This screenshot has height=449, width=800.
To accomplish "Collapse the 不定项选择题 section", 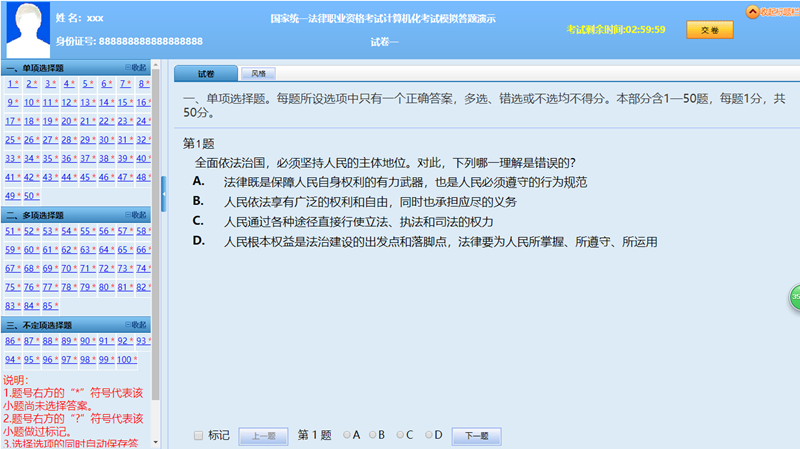I will tap(135, 325).
